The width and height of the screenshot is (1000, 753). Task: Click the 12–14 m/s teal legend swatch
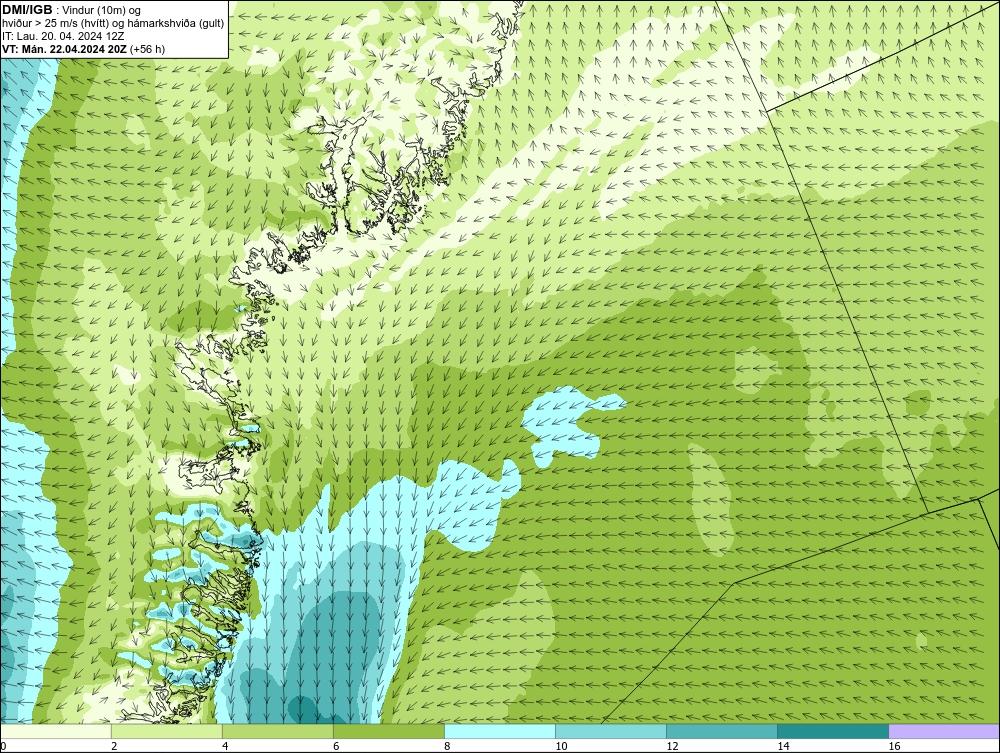(x=722, y=731)
